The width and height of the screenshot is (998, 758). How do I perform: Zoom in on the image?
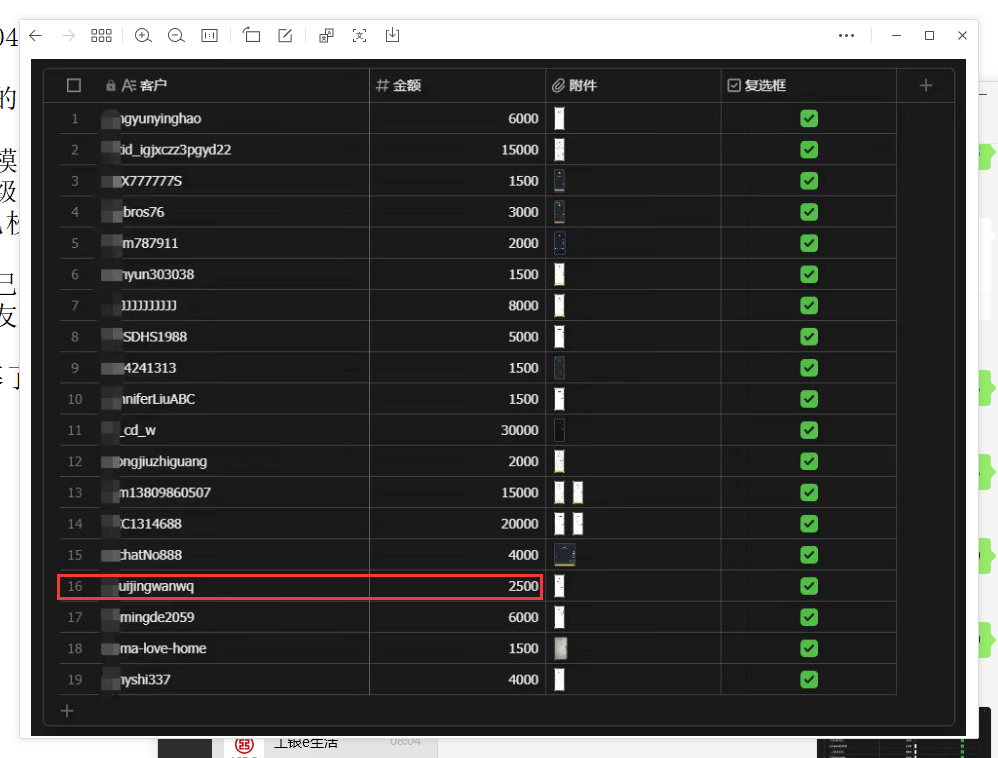(x=143, y=36)
